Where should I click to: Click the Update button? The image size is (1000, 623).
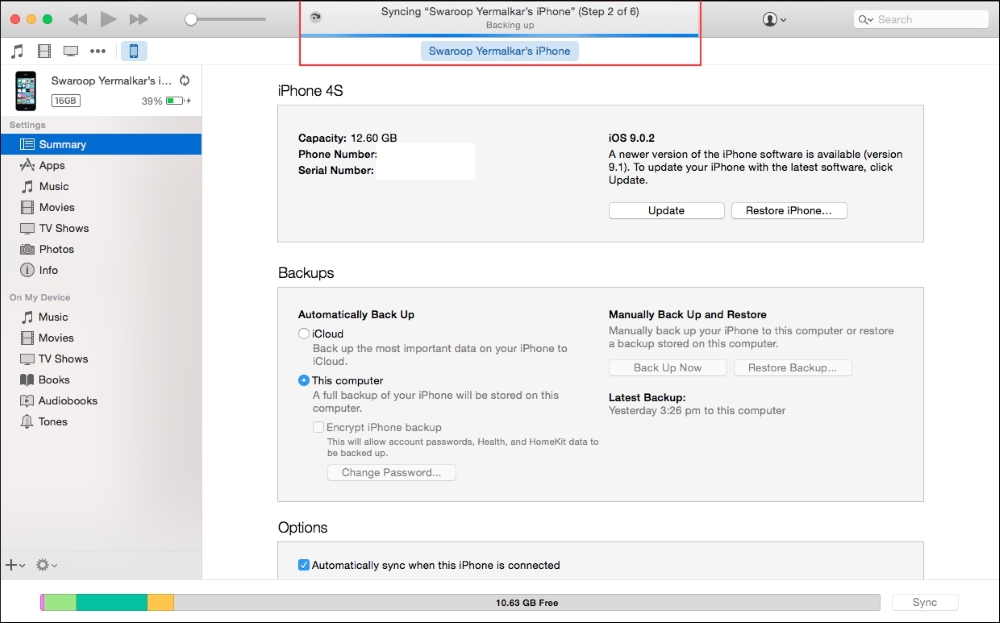(666, 210)
